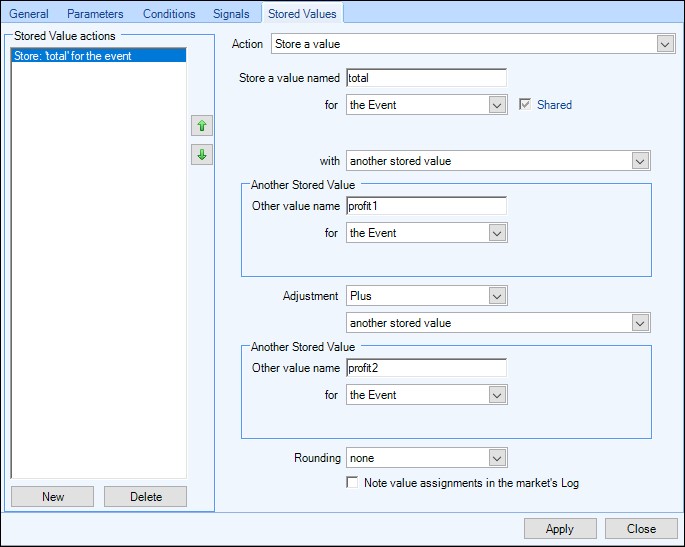Click the Apply button
The width and height of the screenshot is (685, 547).
point(560,529)
